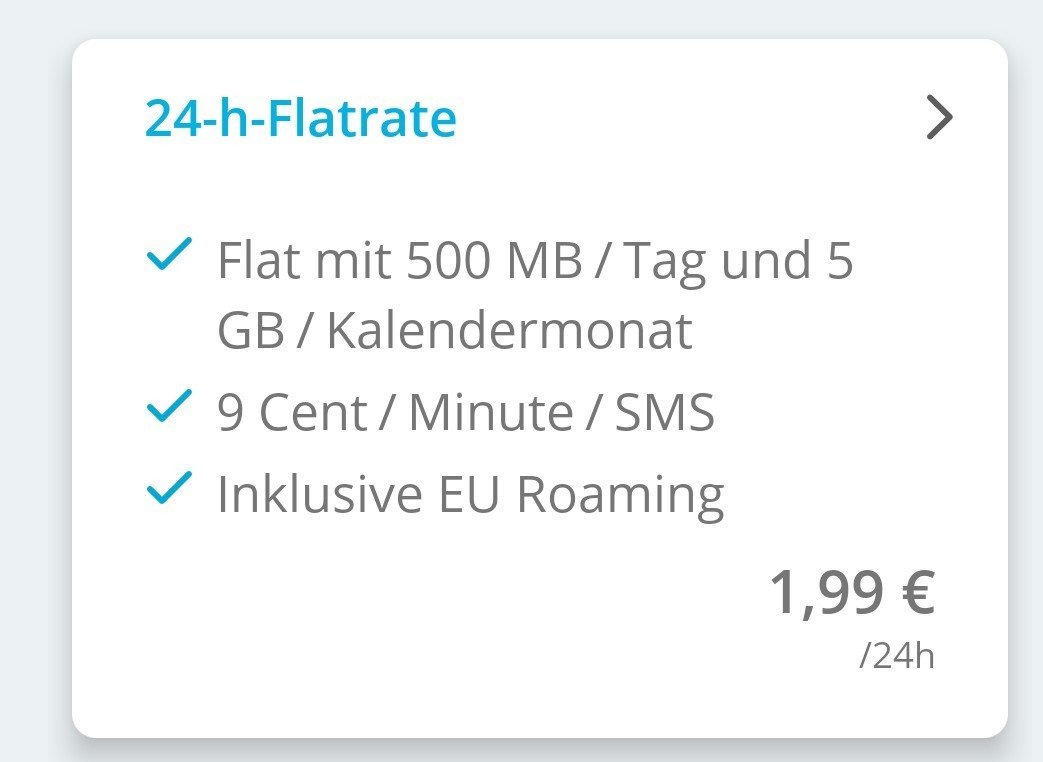1043x762 pixels.
Task: Click checkmark beside Flat mit 500 MB
Action: (169, 256)
